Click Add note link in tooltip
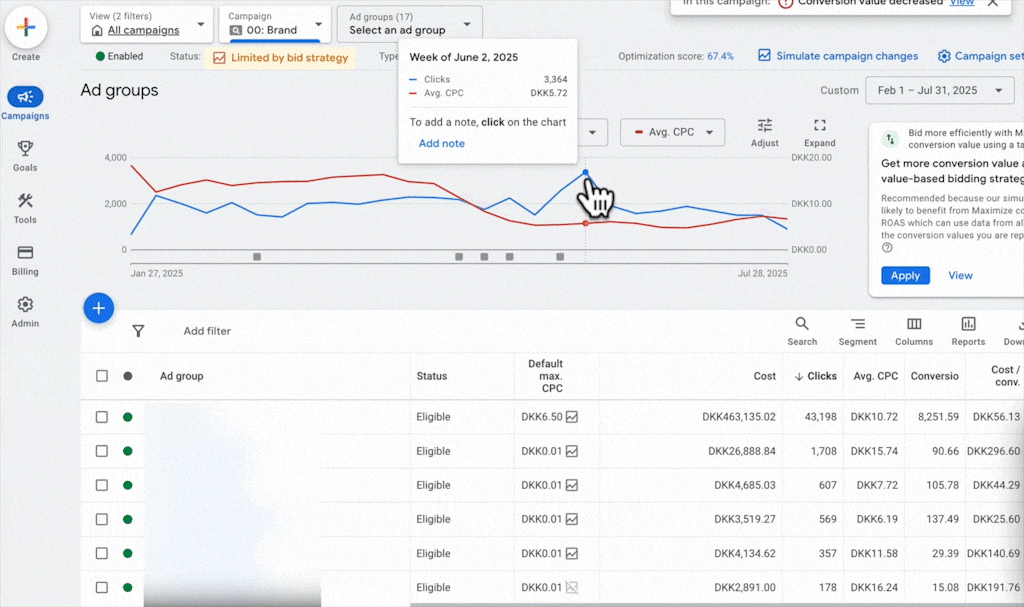1024x607 pixels. 441,143
